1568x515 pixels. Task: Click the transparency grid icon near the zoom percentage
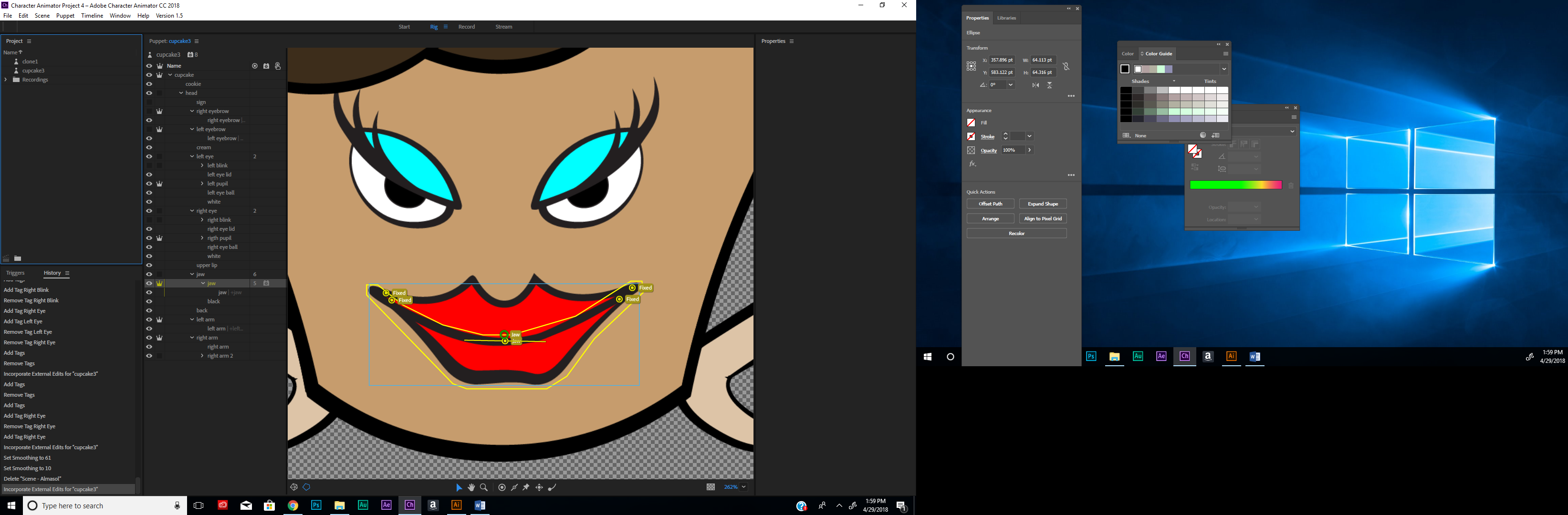coord(711,486)
